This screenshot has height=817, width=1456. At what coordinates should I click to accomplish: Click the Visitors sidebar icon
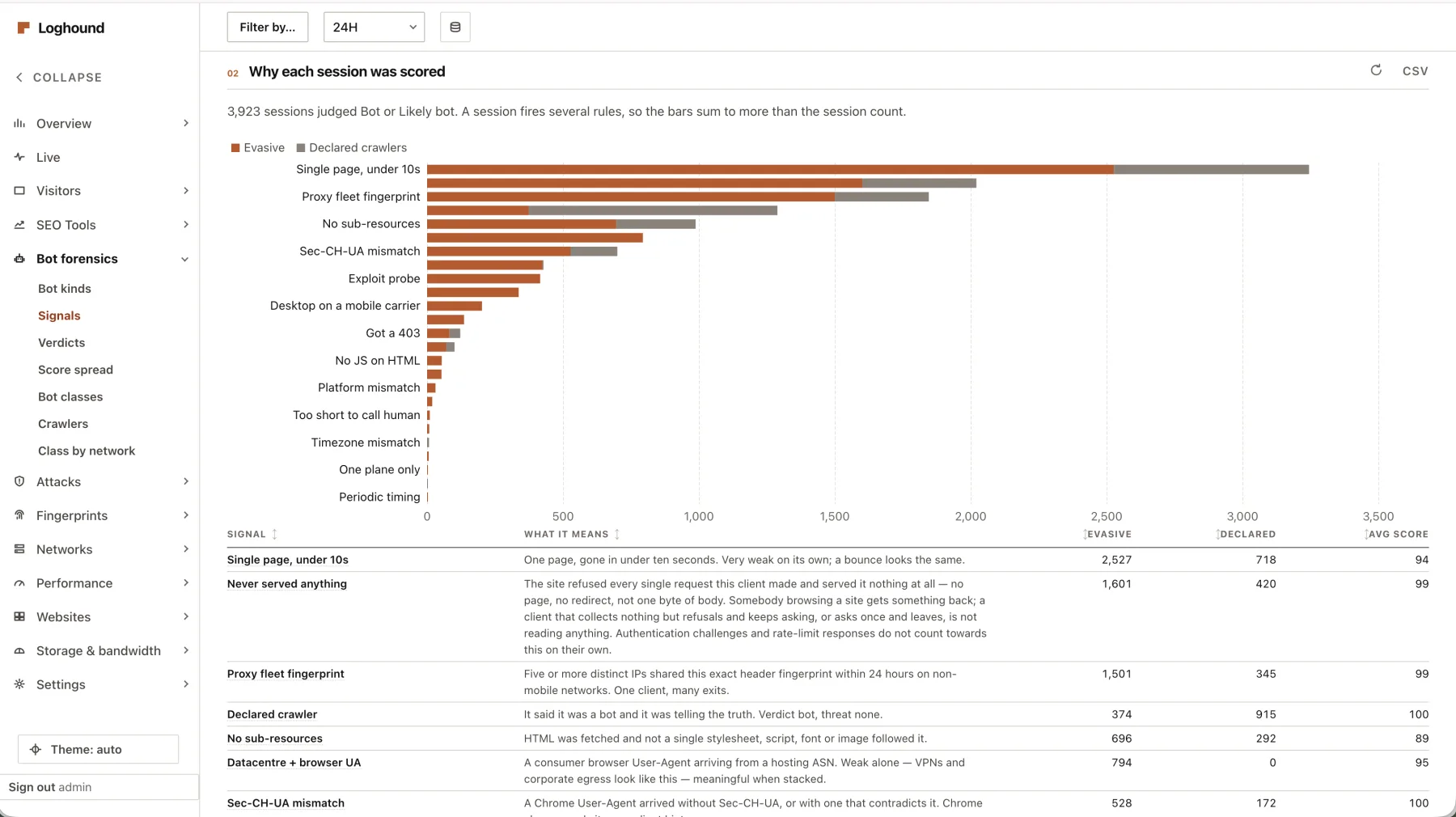tap(19, 191)
